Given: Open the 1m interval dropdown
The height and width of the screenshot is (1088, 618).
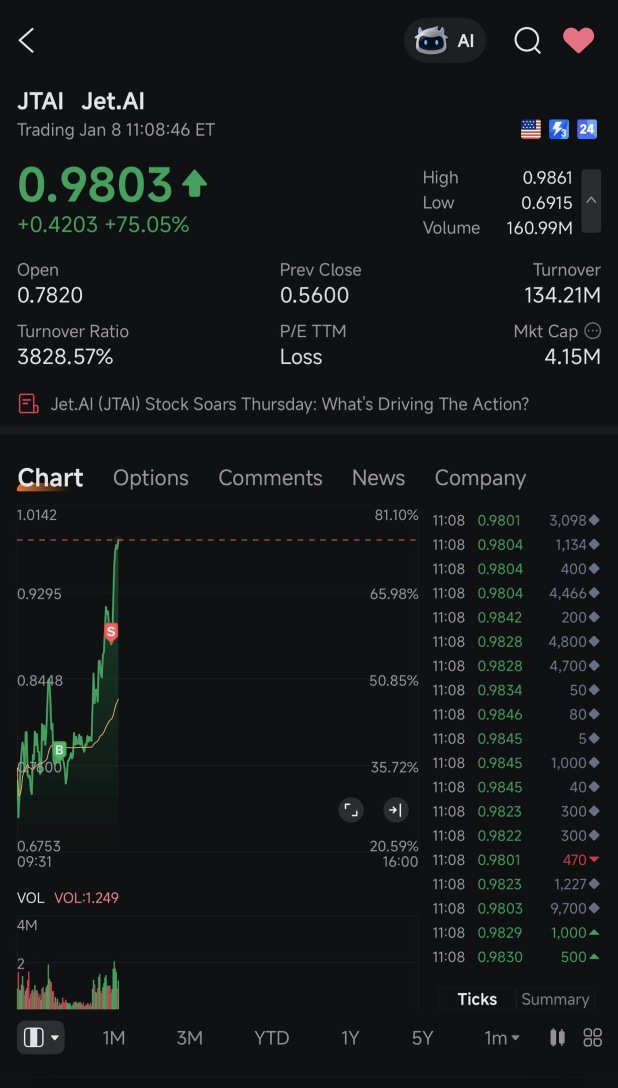Looking at the screenshot, I should (x=501, y=1038).
